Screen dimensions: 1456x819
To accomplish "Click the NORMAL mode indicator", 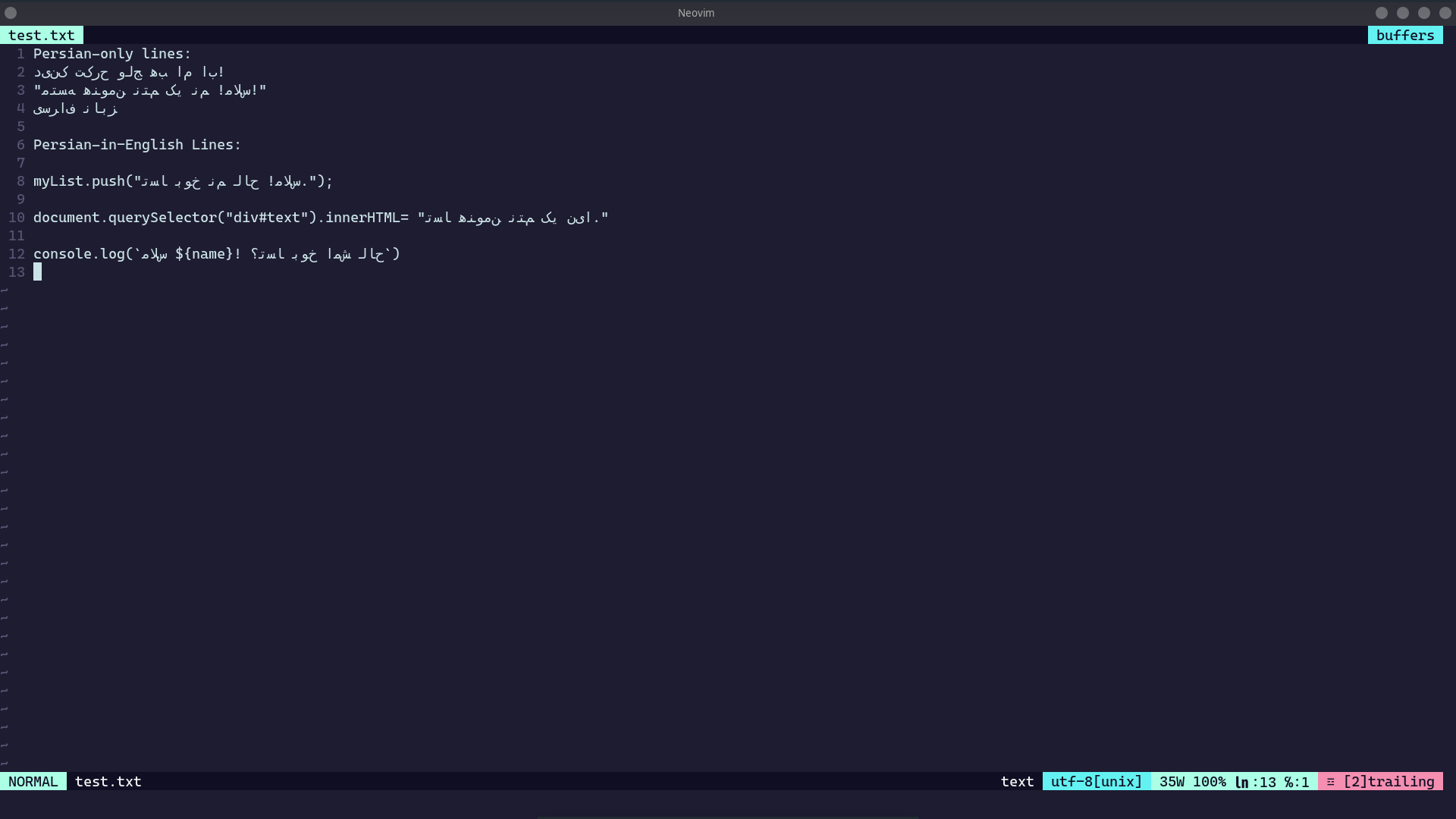I will pyautogui.click(x=33, y=781).
